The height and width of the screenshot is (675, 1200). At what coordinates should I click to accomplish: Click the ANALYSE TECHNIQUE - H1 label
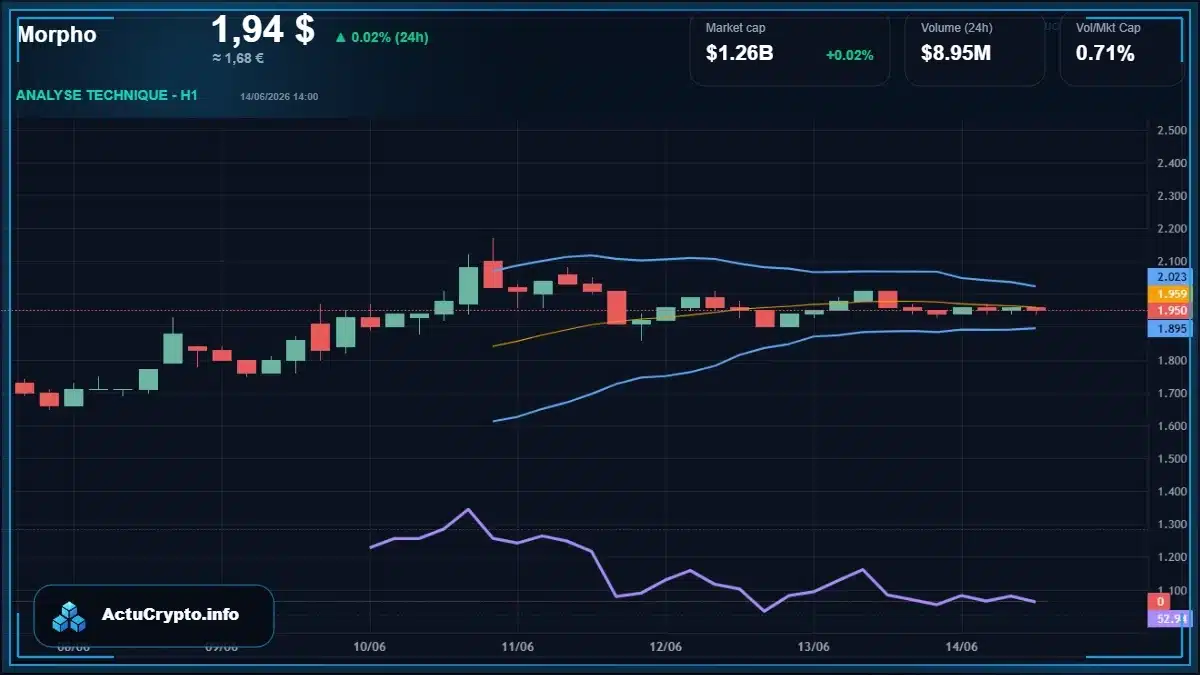pyautogui.click(x=107, y=95)
